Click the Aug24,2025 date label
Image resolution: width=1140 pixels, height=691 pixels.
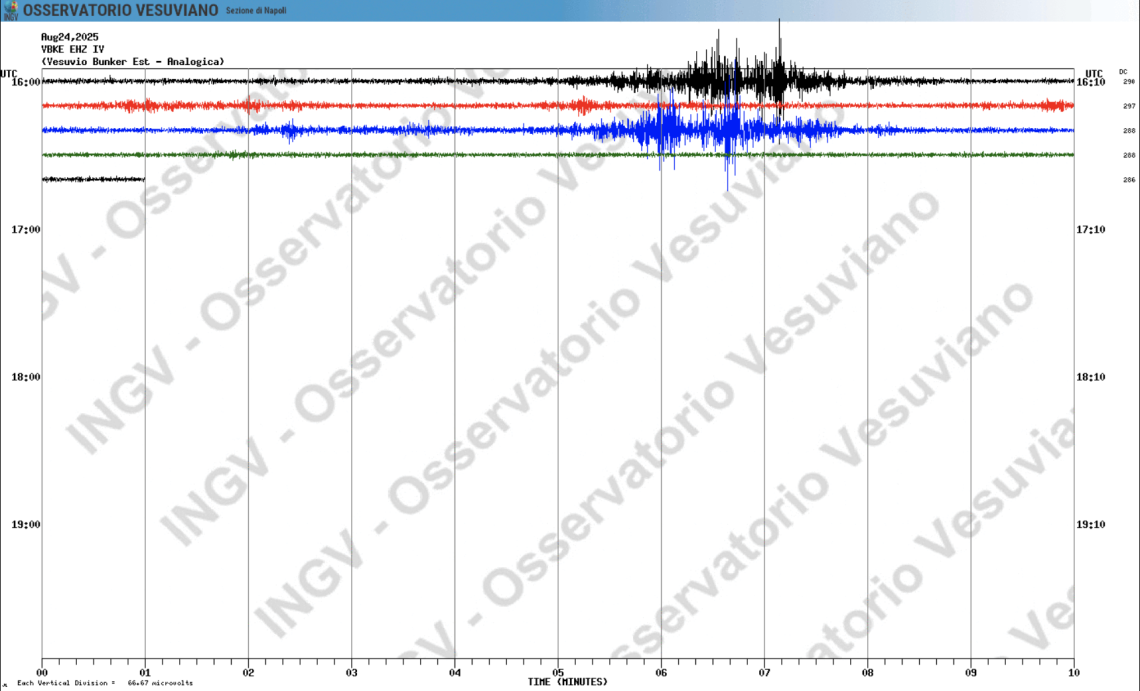(70, 37)
